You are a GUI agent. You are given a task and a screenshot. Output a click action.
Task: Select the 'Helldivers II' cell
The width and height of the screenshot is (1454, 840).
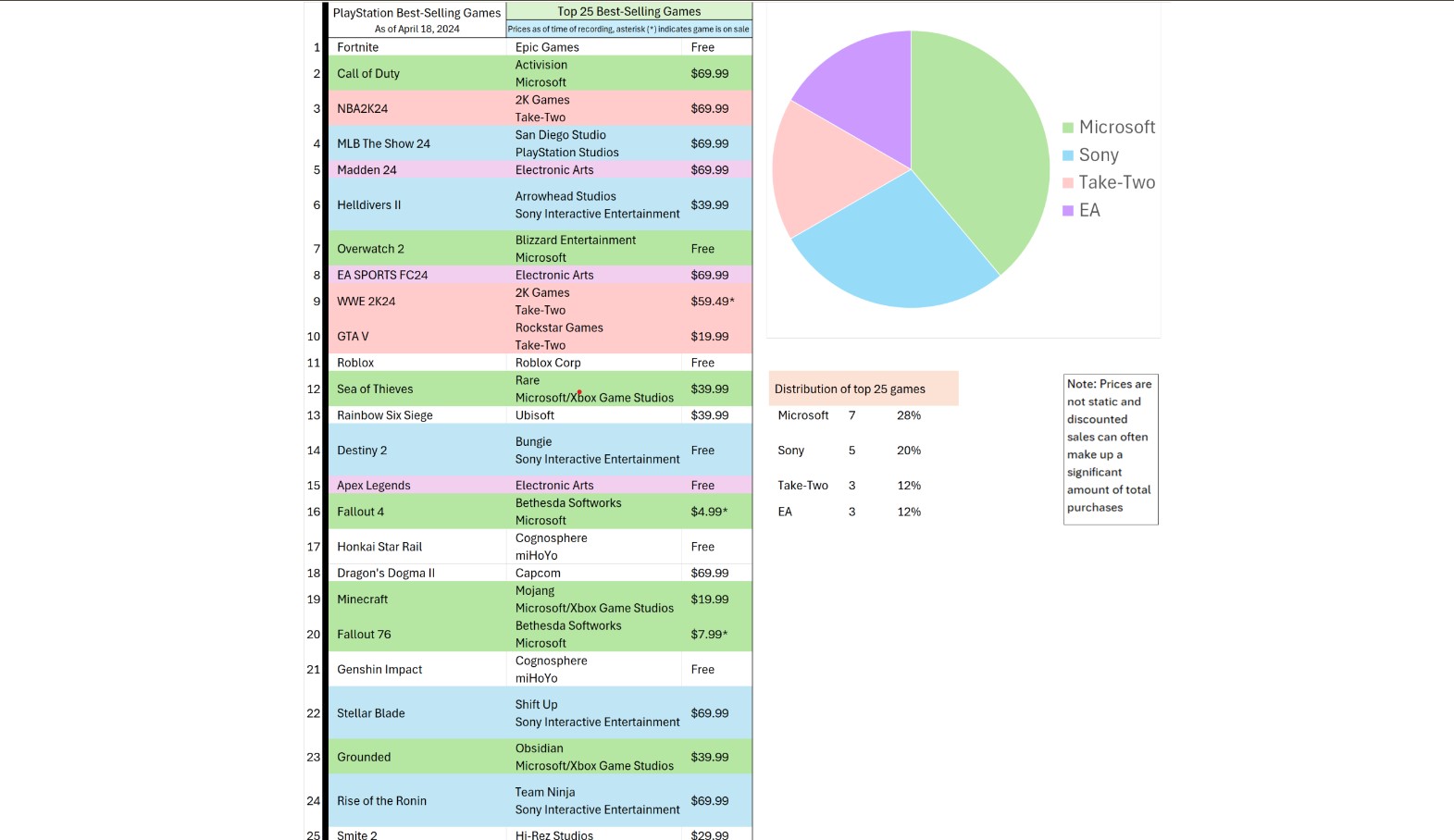point(416,204)
